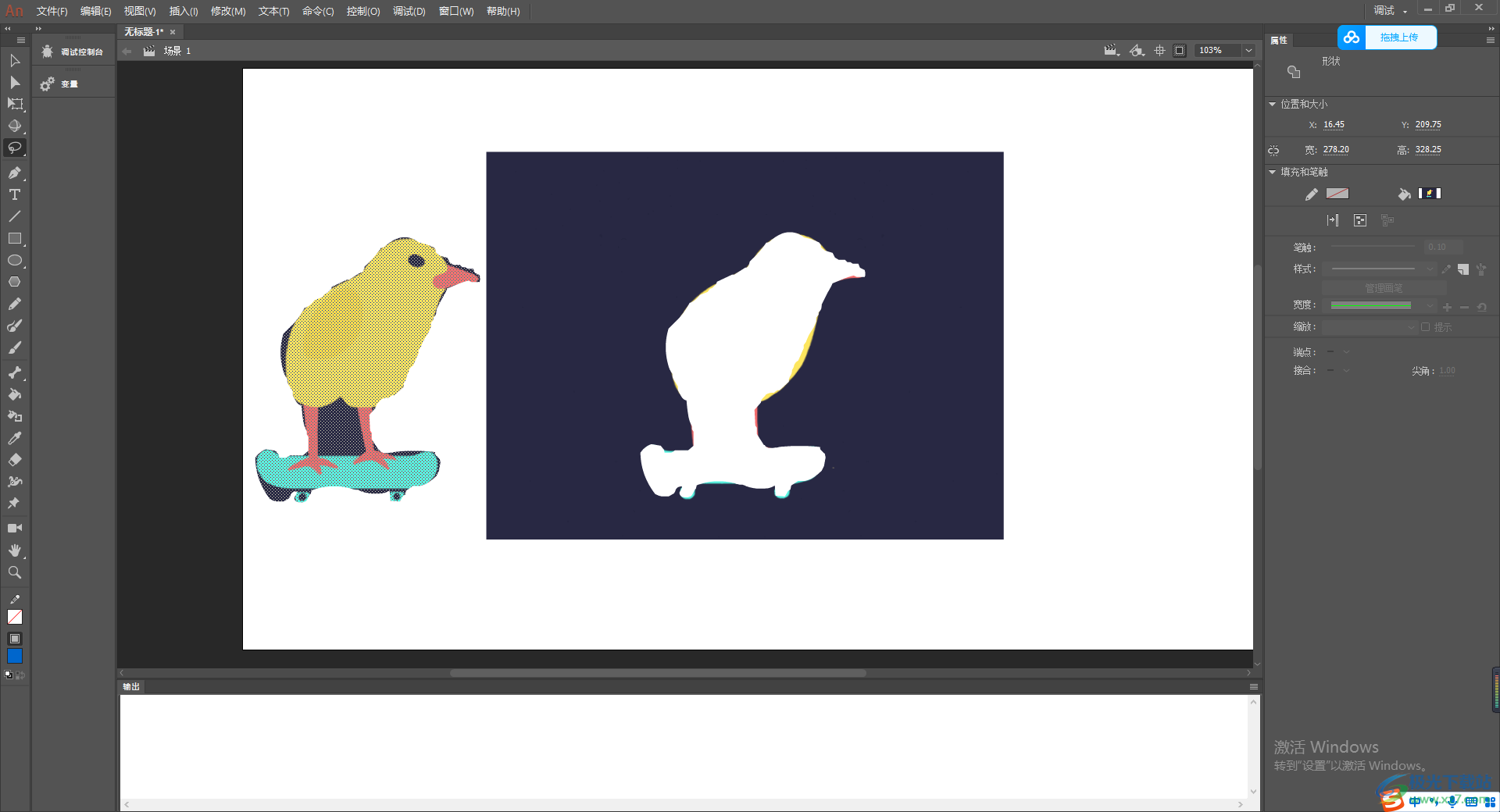The height and width of the screenshot is (812, 1500).
Task: Pick the Bone tool
Action: [15, 372]
